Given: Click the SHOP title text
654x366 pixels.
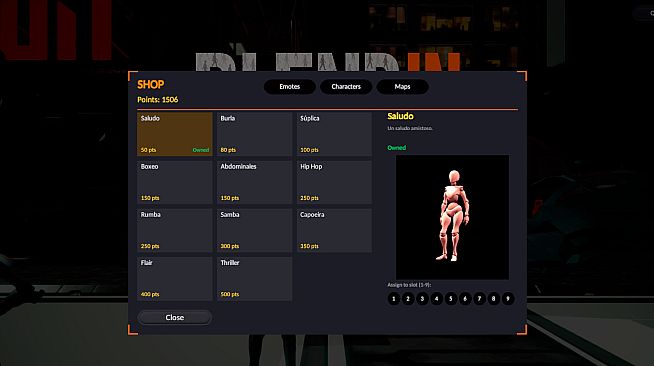Looking at the screenshot, I should pyautogui.click(x=151, y=85).
